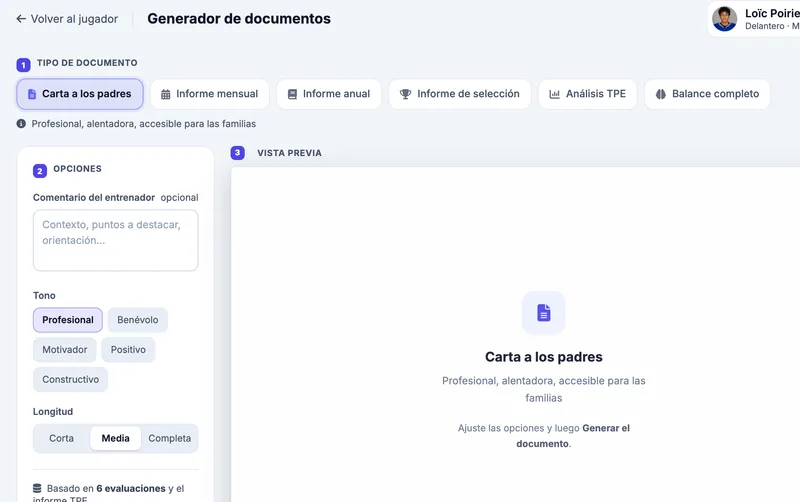The height and width of the screenshot is (502, 800).
Task: Click the calendar icon in Informe mensual tab
Action: tap(165, 94)
